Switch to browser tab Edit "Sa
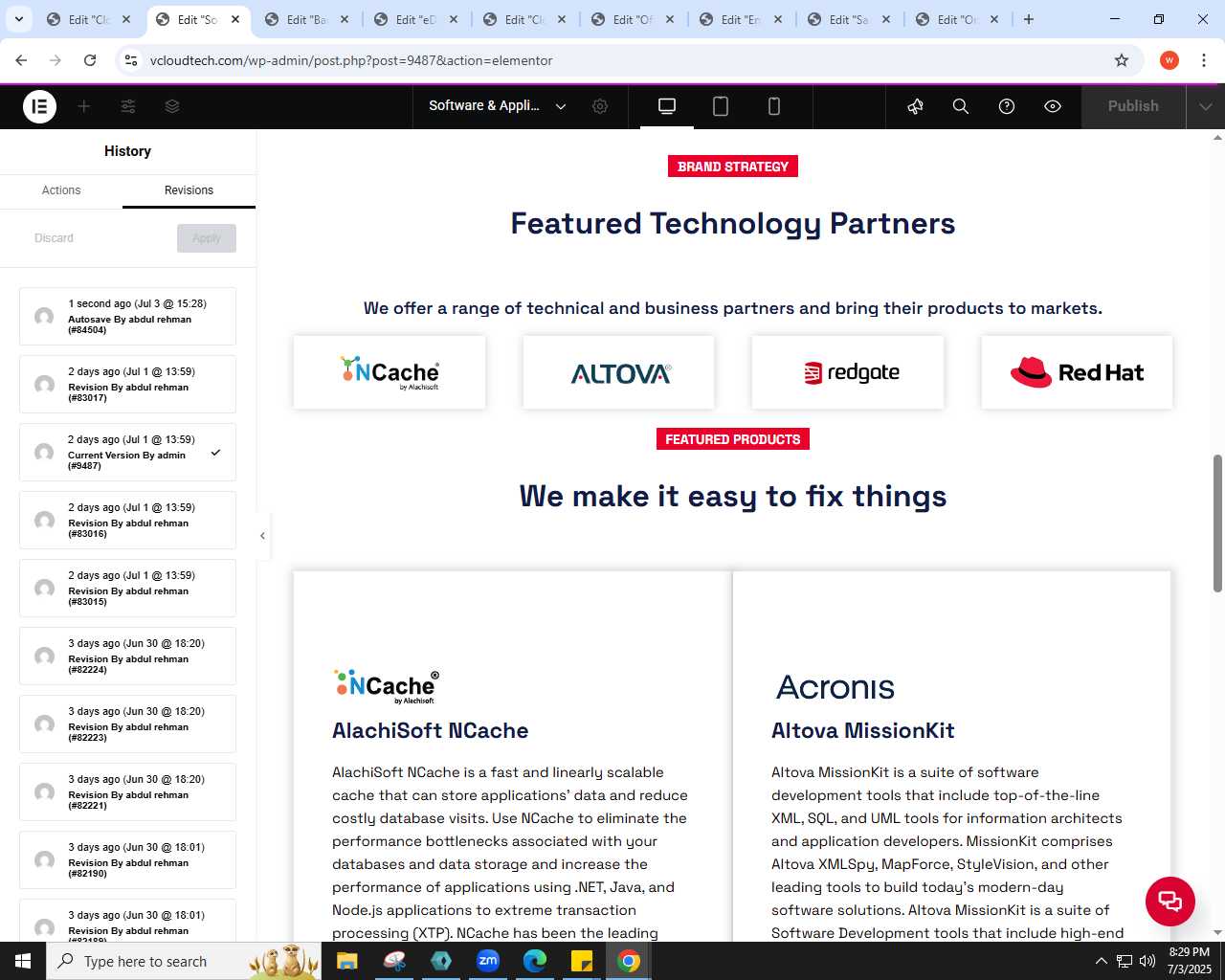The image size is (1225, 980). point(849,19)
